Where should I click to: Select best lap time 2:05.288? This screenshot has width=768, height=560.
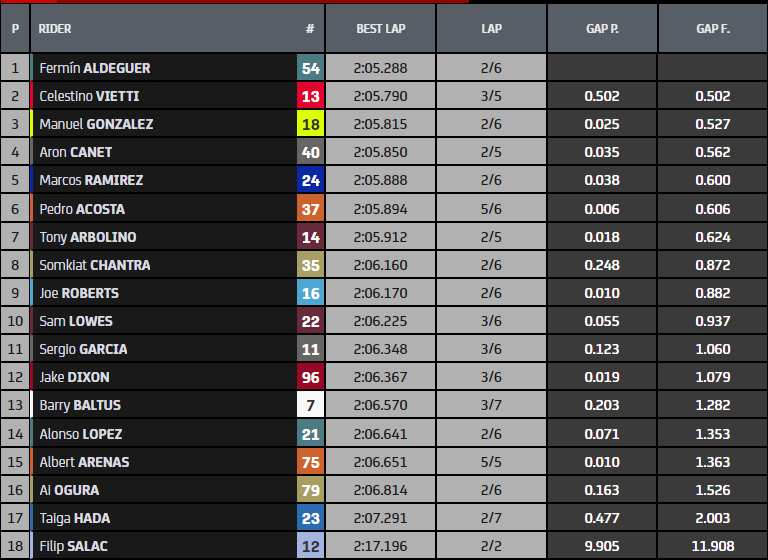380,68
